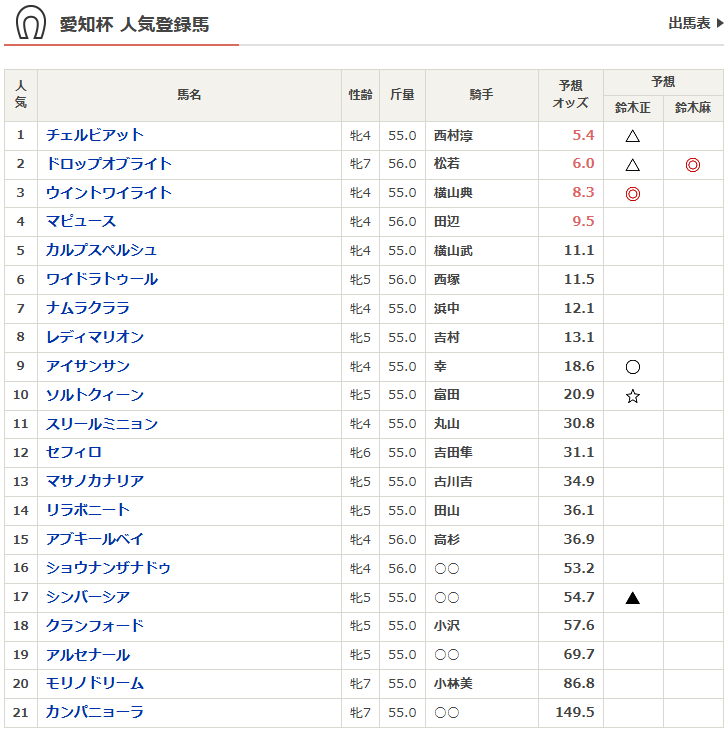Click the 人気 column header
Screen dimensions: 728x732
21,95
